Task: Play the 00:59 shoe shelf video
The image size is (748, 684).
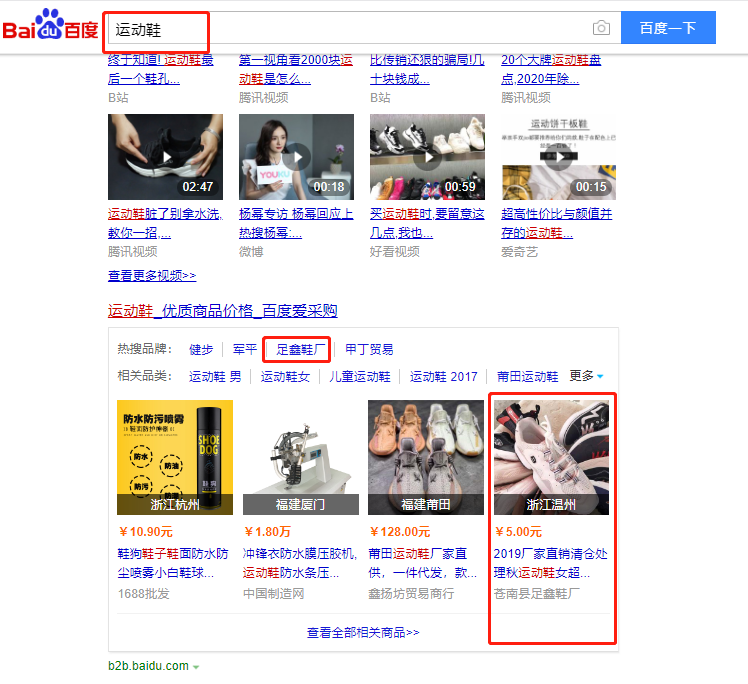Action: click(x=427, y=157)
